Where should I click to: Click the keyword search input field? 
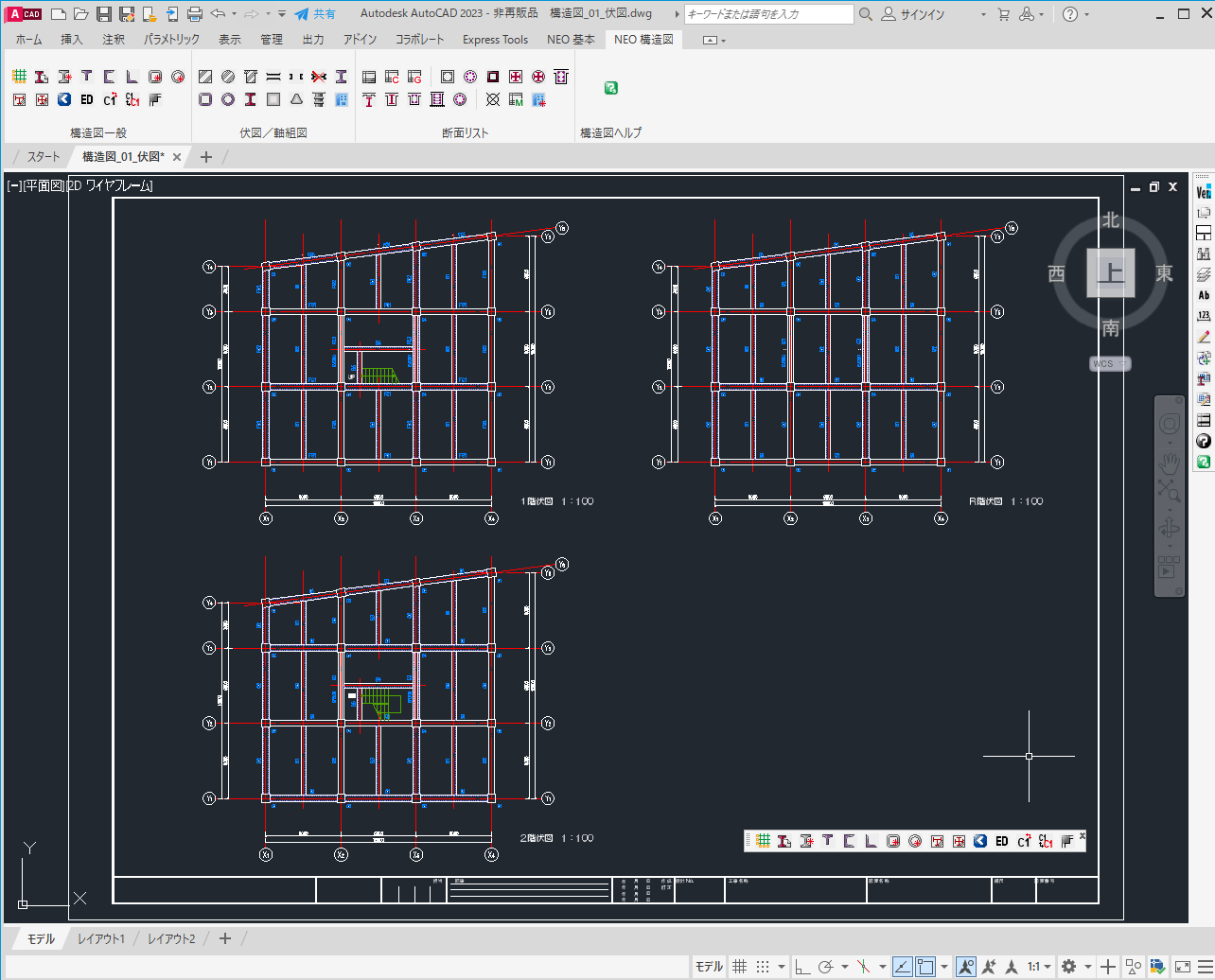tap(768, 14)
